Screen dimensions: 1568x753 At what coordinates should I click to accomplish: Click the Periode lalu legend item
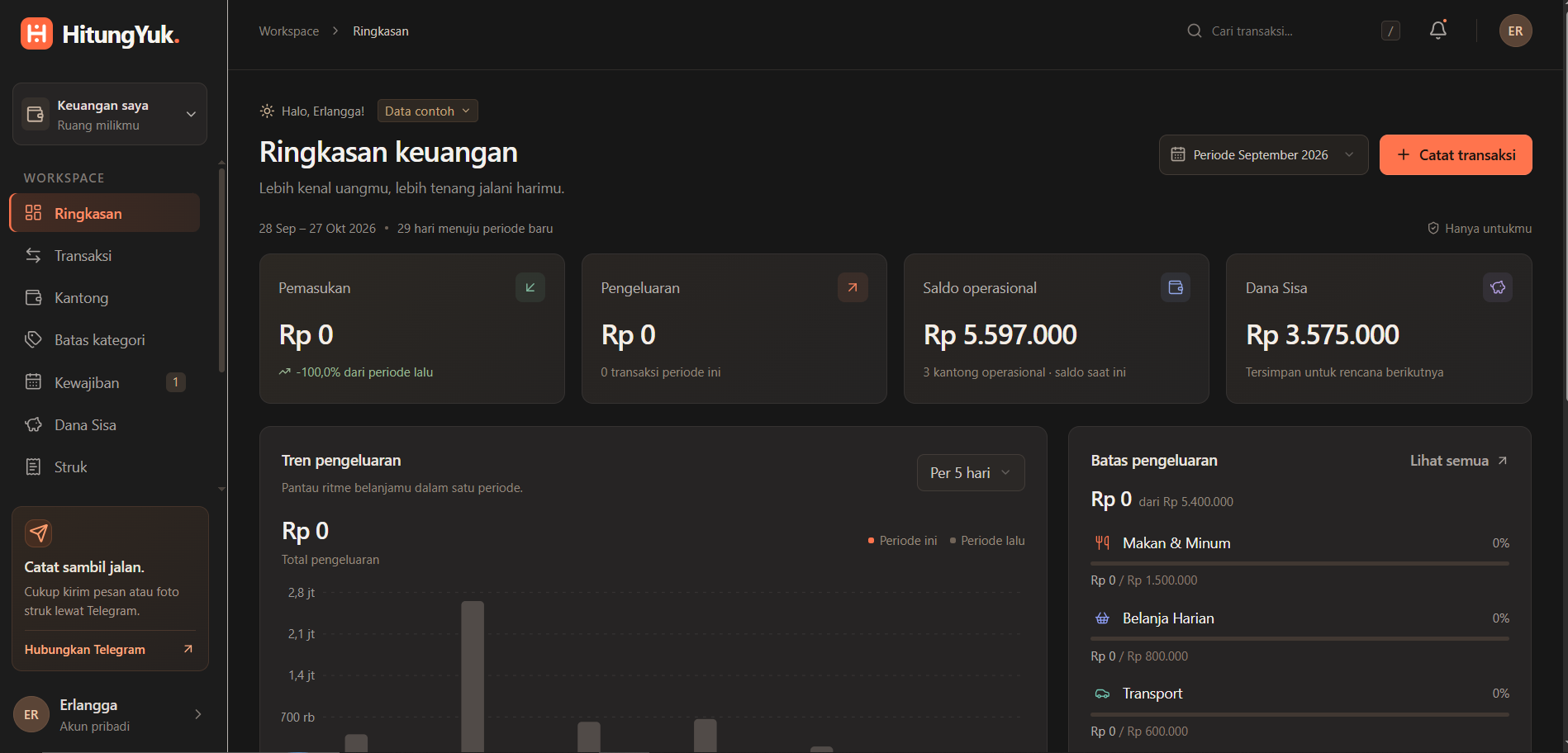click(x=987, y=540)
